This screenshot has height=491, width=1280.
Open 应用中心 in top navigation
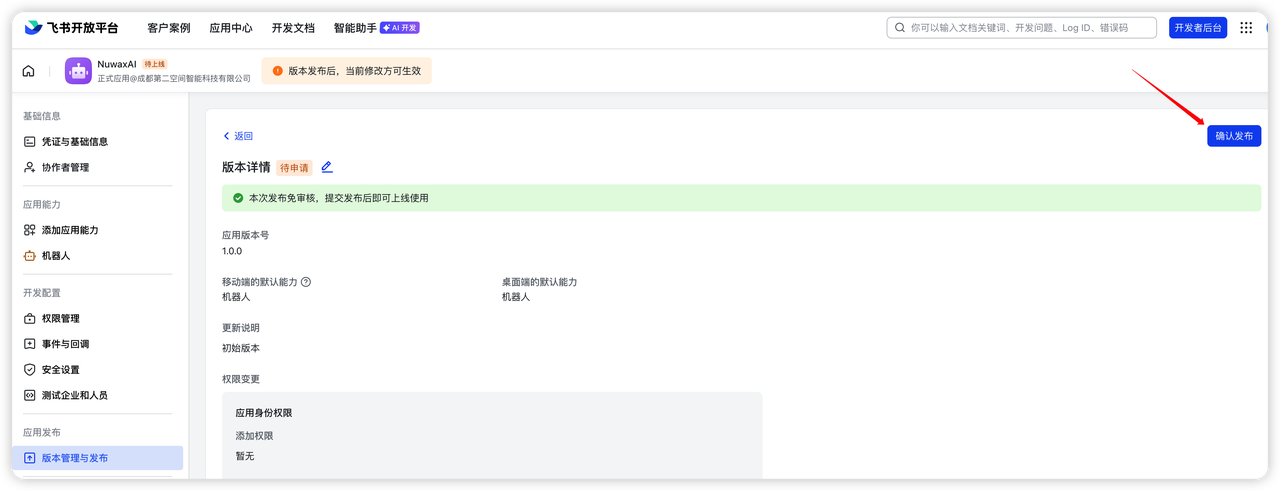point(231,28)
